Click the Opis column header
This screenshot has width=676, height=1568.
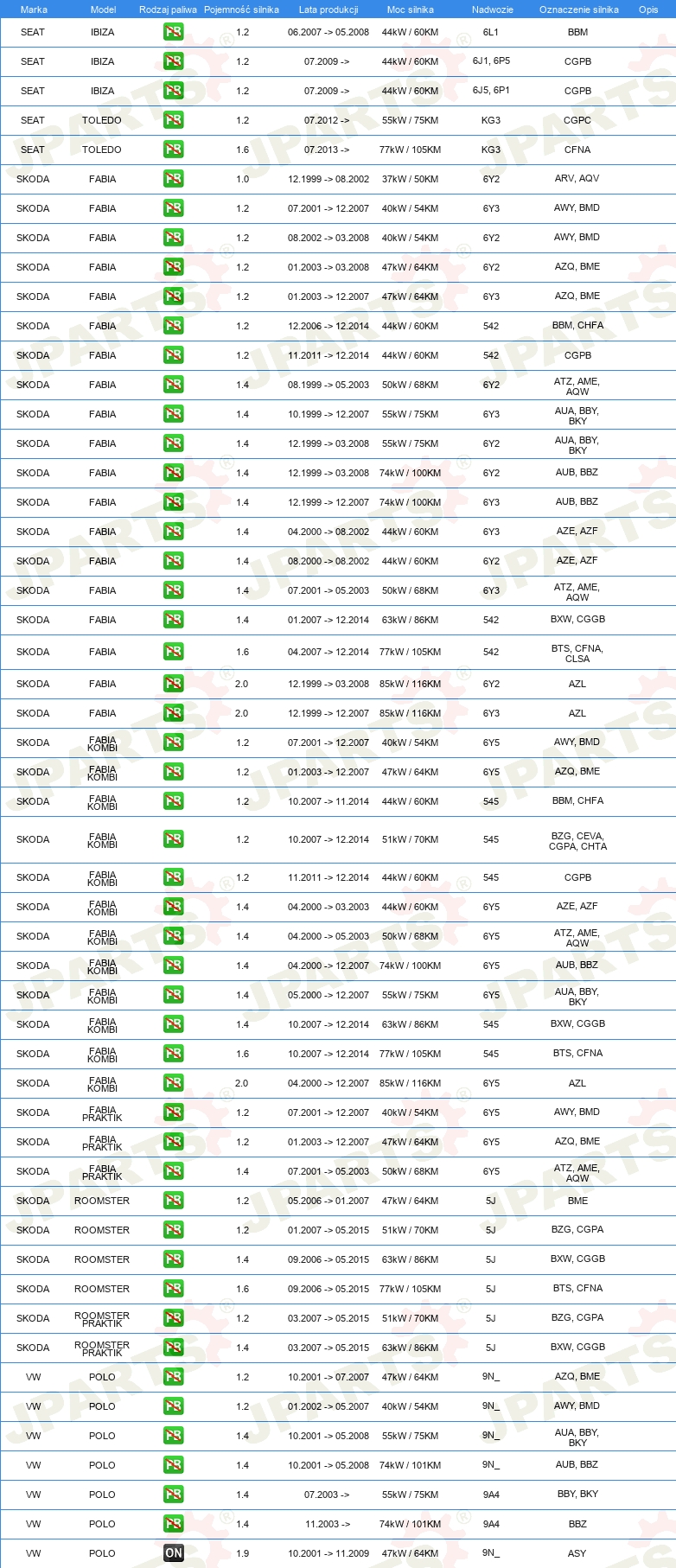coord(648,10)
